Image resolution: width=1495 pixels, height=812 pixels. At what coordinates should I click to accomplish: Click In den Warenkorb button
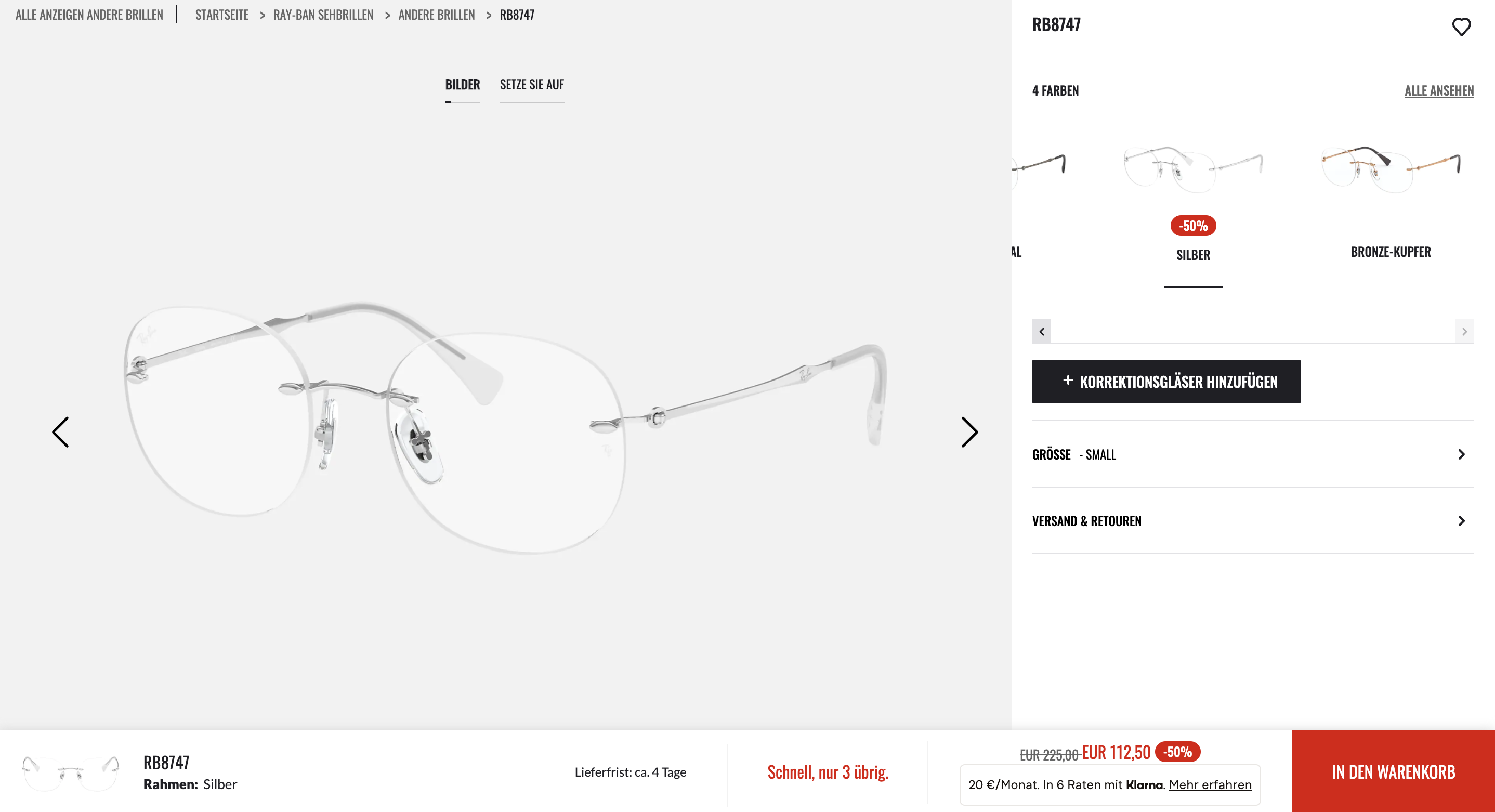click(x=1393, y=771)
